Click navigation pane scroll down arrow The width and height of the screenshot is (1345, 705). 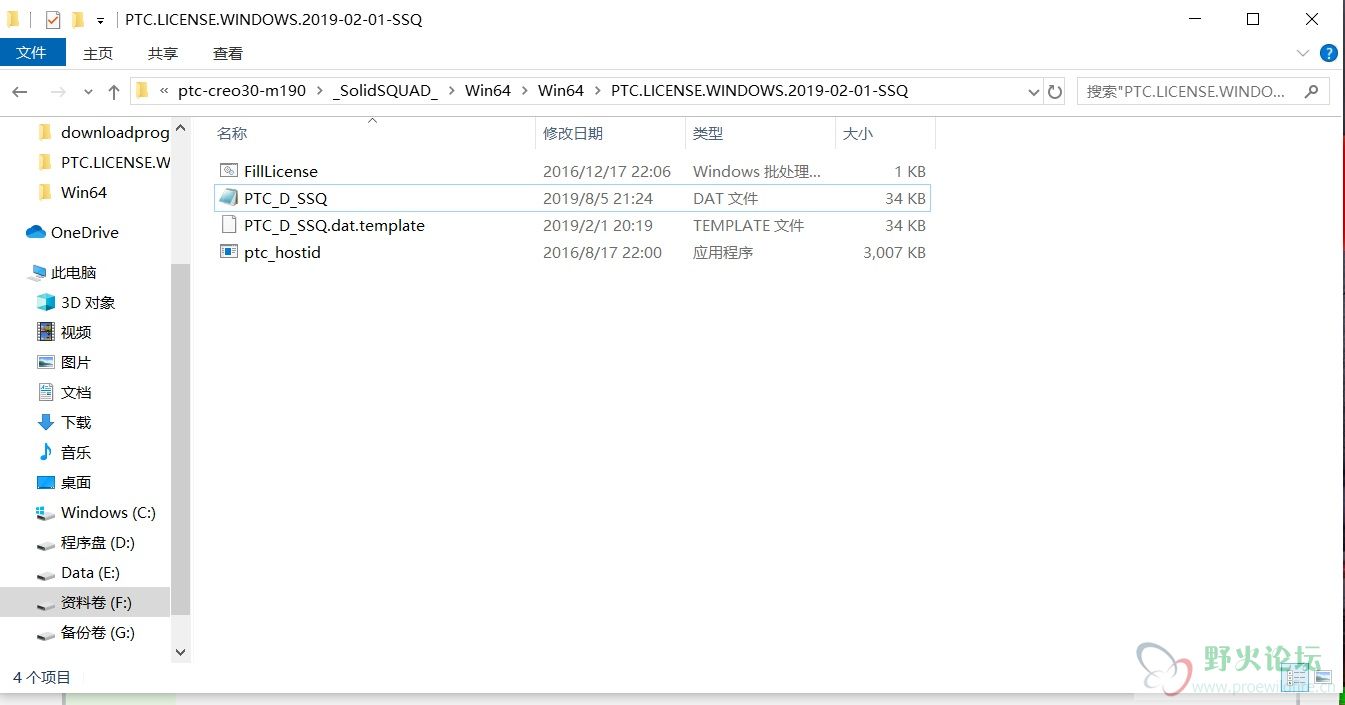pyautogui.click(x=181, y=652)
